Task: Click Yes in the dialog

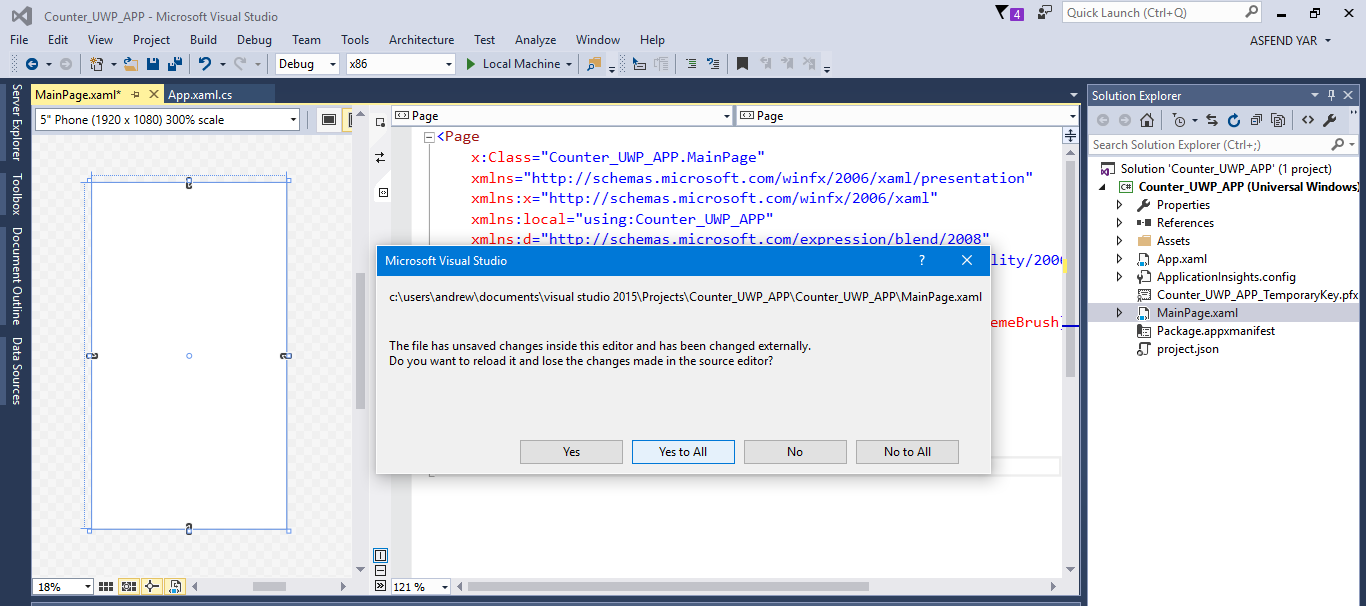Action: 571,452
